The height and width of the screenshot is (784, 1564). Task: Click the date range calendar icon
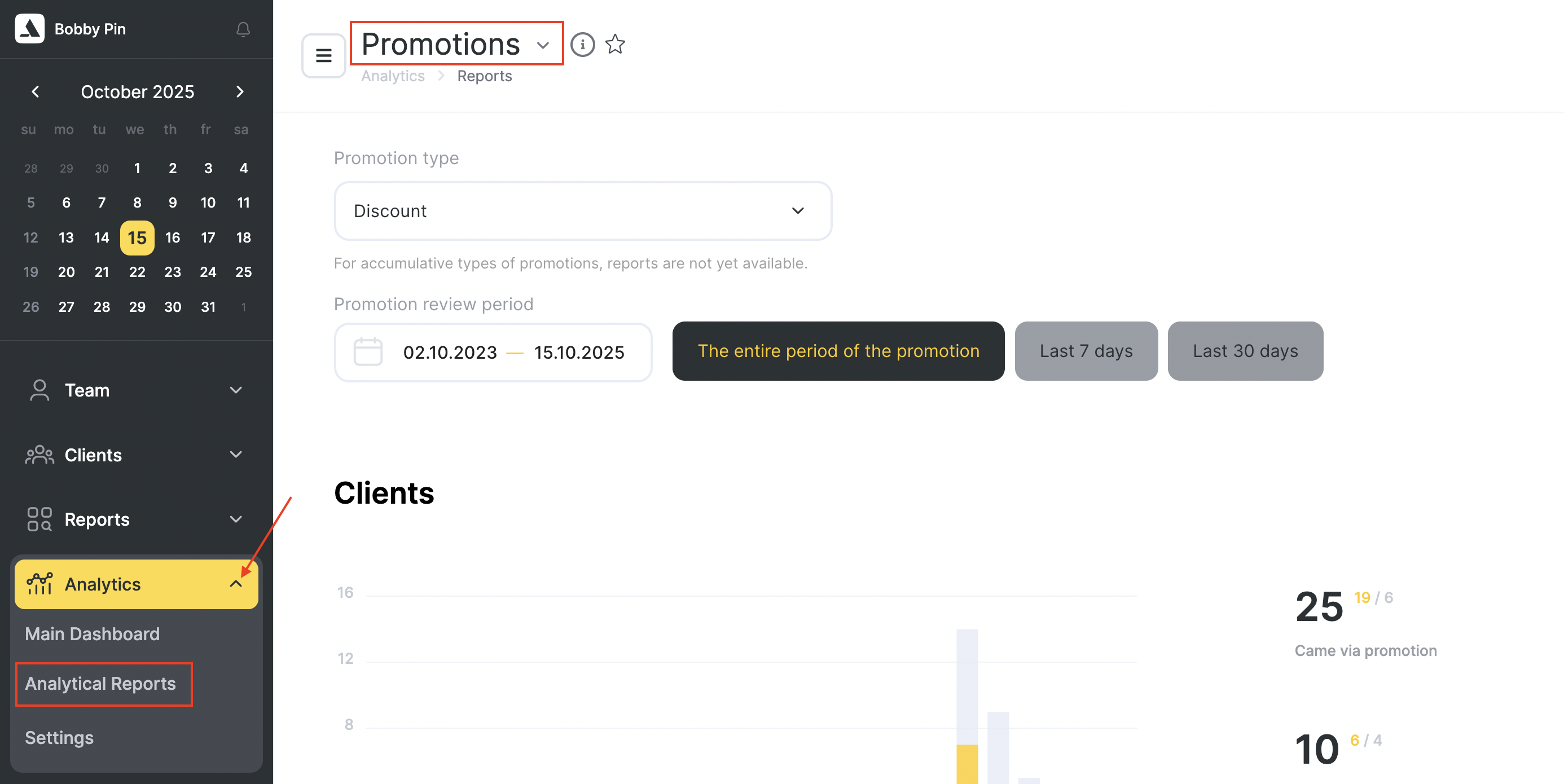point(368,352)
